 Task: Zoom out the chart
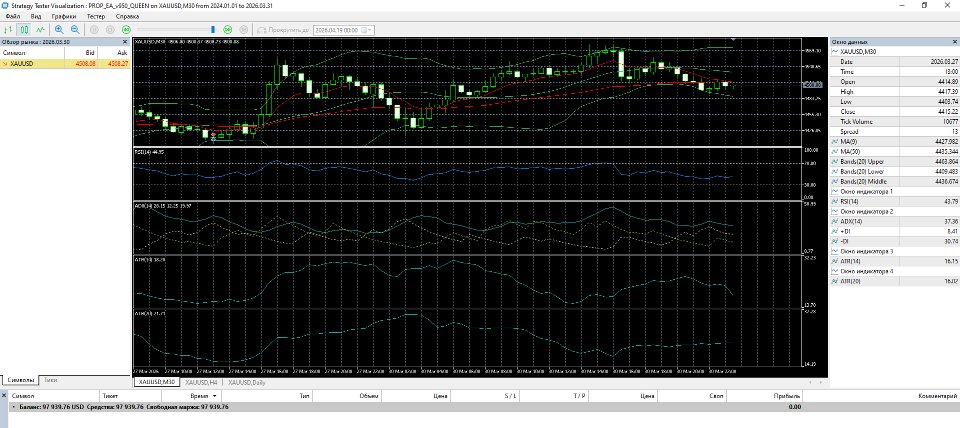pyautogui.click(x=75, y=29)
